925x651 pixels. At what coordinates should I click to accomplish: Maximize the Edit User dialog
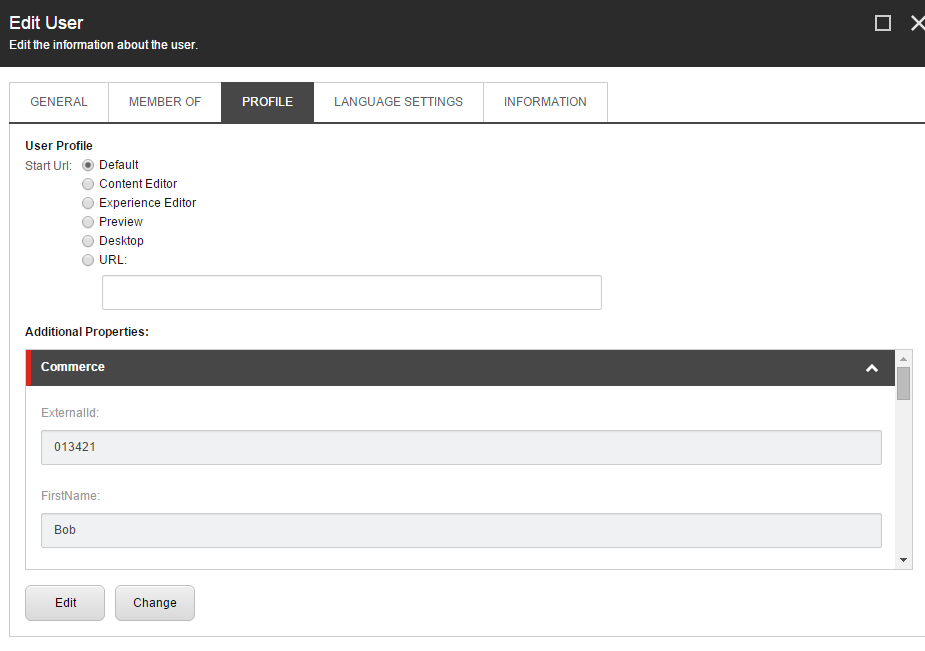(883, 23)
